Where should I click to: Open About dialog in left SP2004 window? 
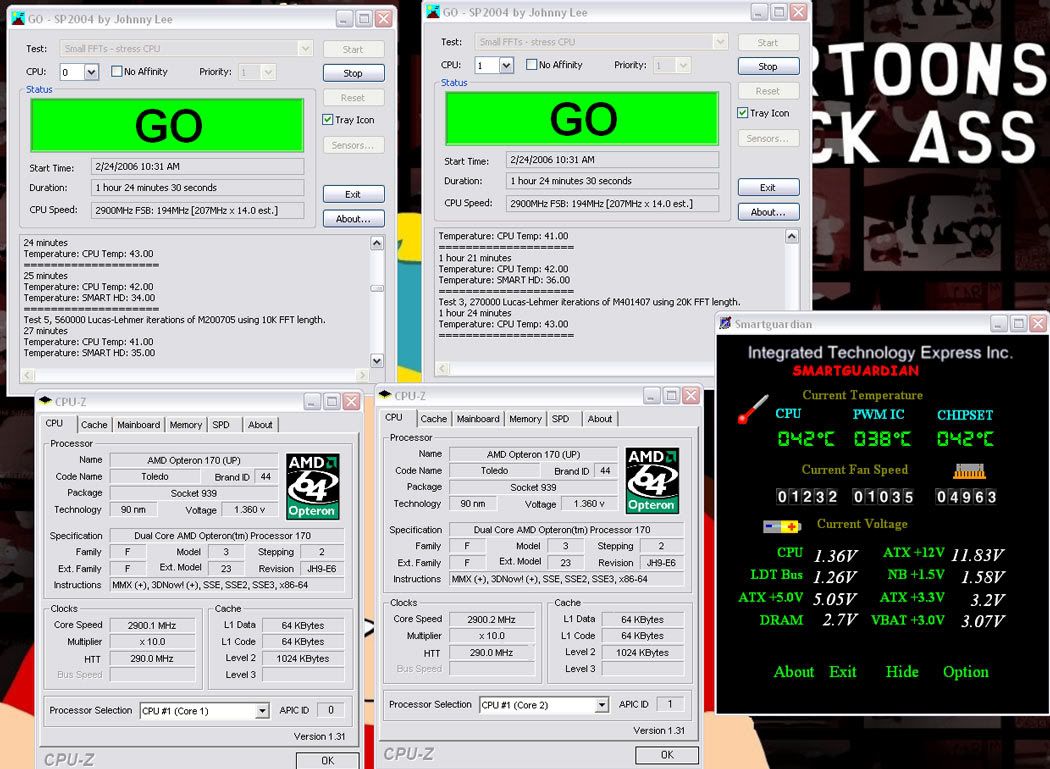click(x=353, y=218)
